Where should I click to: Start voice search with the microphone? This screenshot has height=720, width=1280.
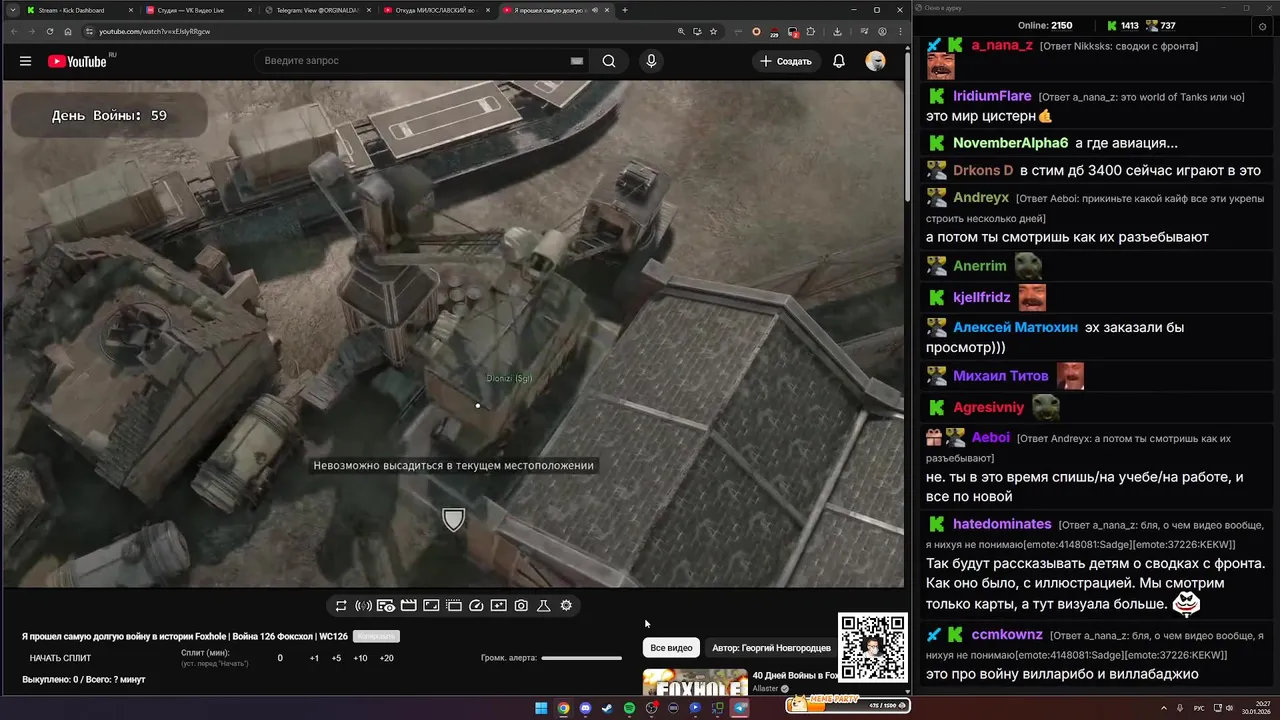click(x=651, y=61)
